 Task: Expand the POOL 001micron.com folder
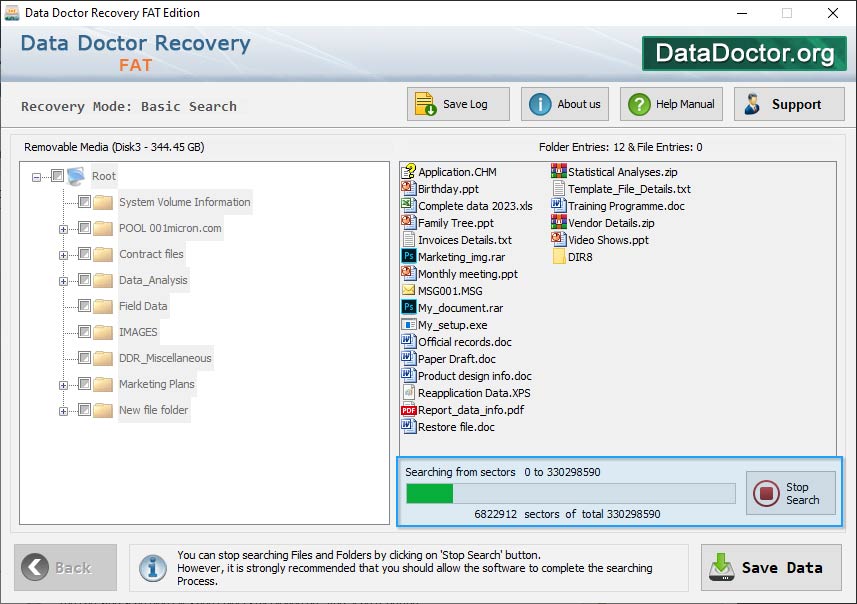pos(63,229)
